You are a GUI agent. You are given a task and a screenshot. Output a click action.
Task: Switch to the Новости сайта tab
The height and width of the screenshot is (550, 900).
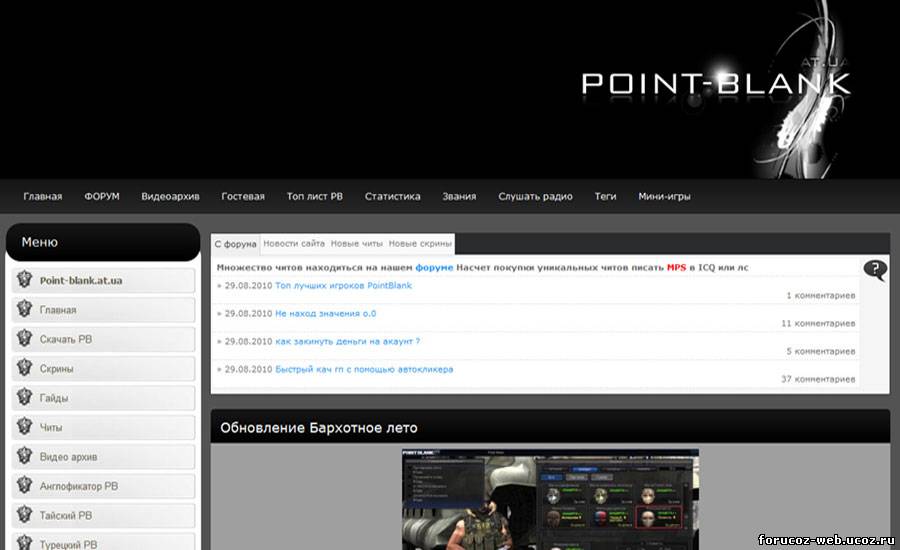[294, 244]
